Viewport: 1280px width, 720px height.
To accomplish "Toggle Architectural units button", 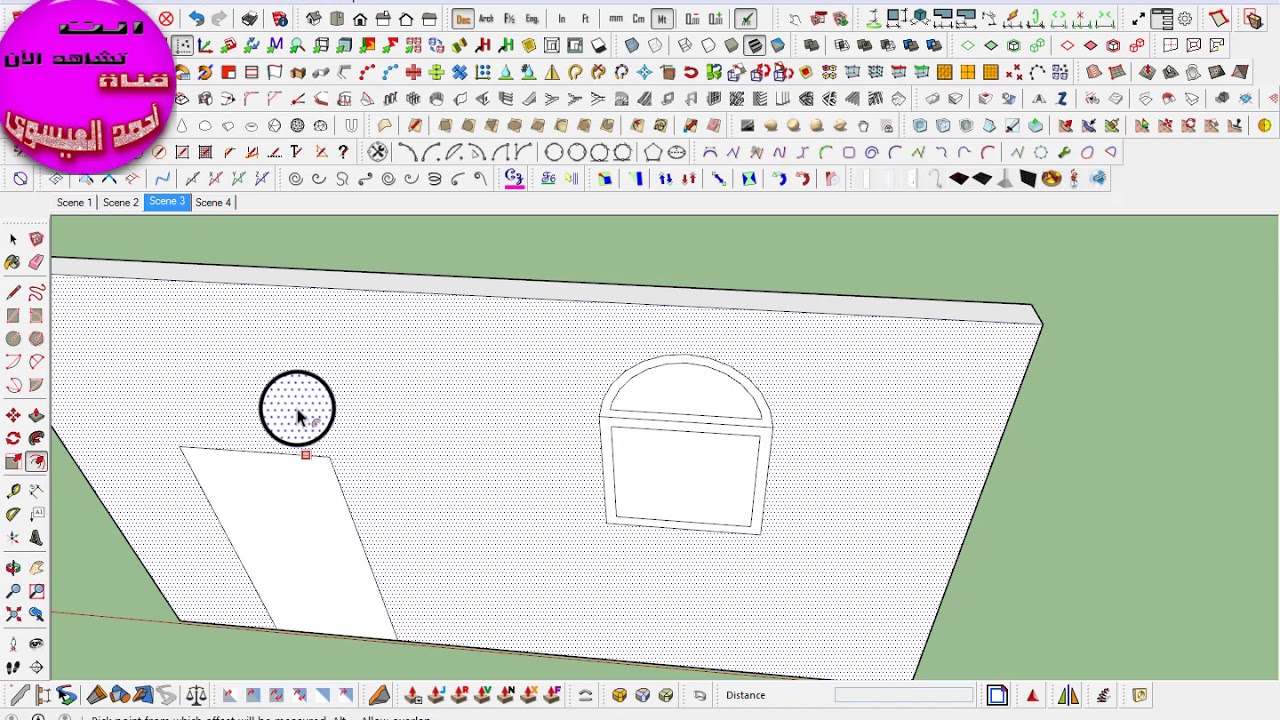I will 486,19.
